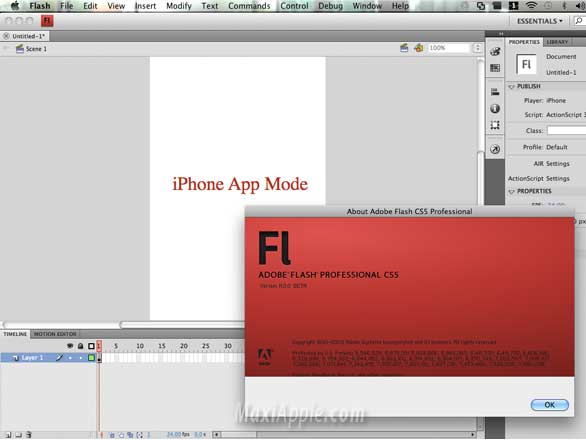Click the Class input field
Viewport: 586px width, 440px height.
click(567, 130)
